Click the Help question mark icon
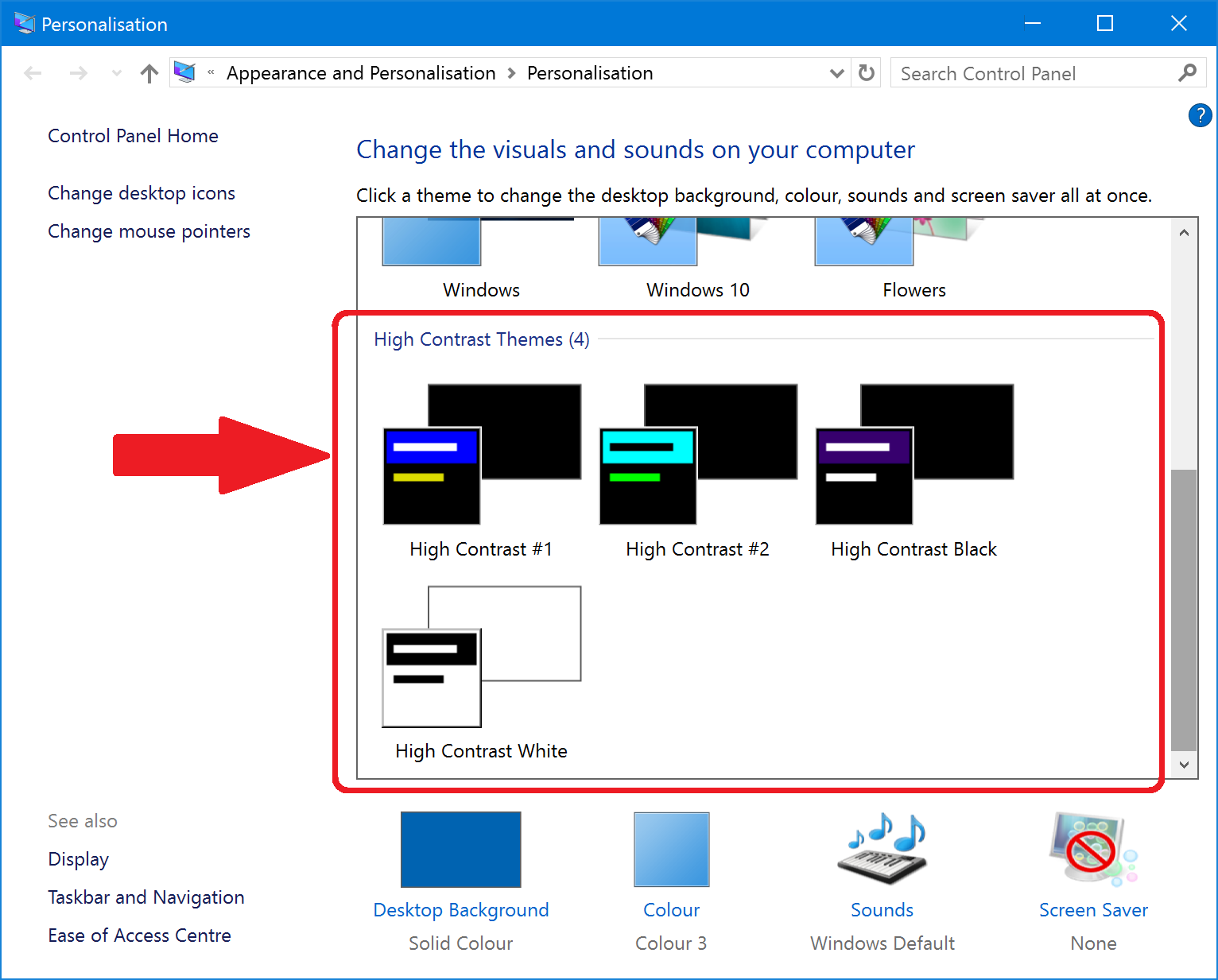This screenshot has height=980, width=1218. (1200, 115)
